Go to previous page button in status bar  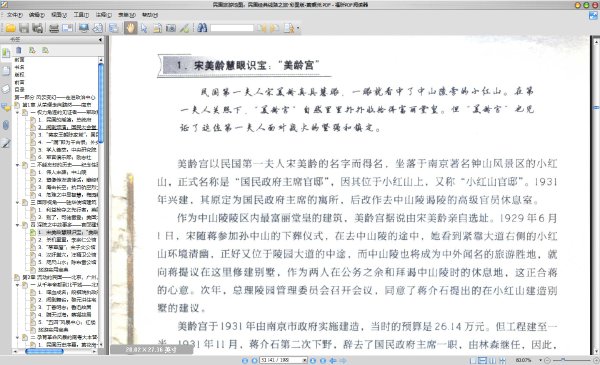pyautogui.click(x=254, y=360)
